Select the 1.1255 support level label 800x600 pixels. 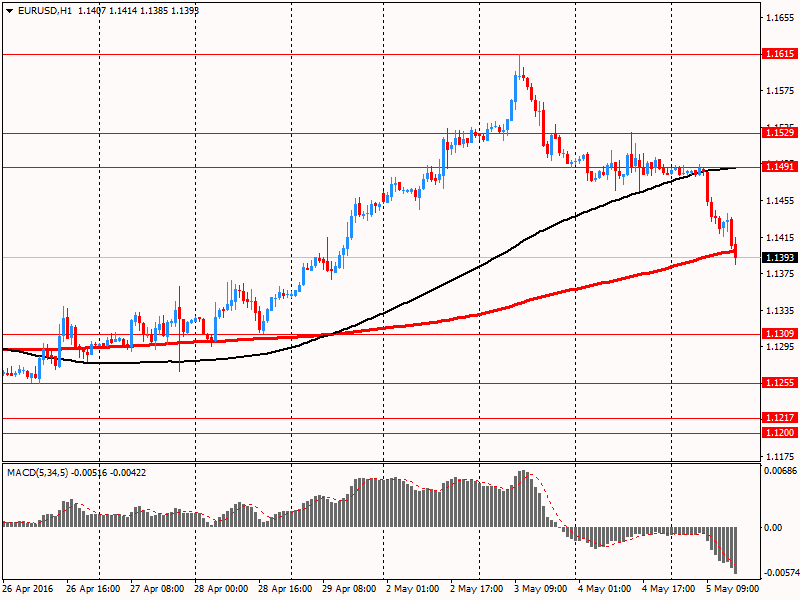click(780, 383)
